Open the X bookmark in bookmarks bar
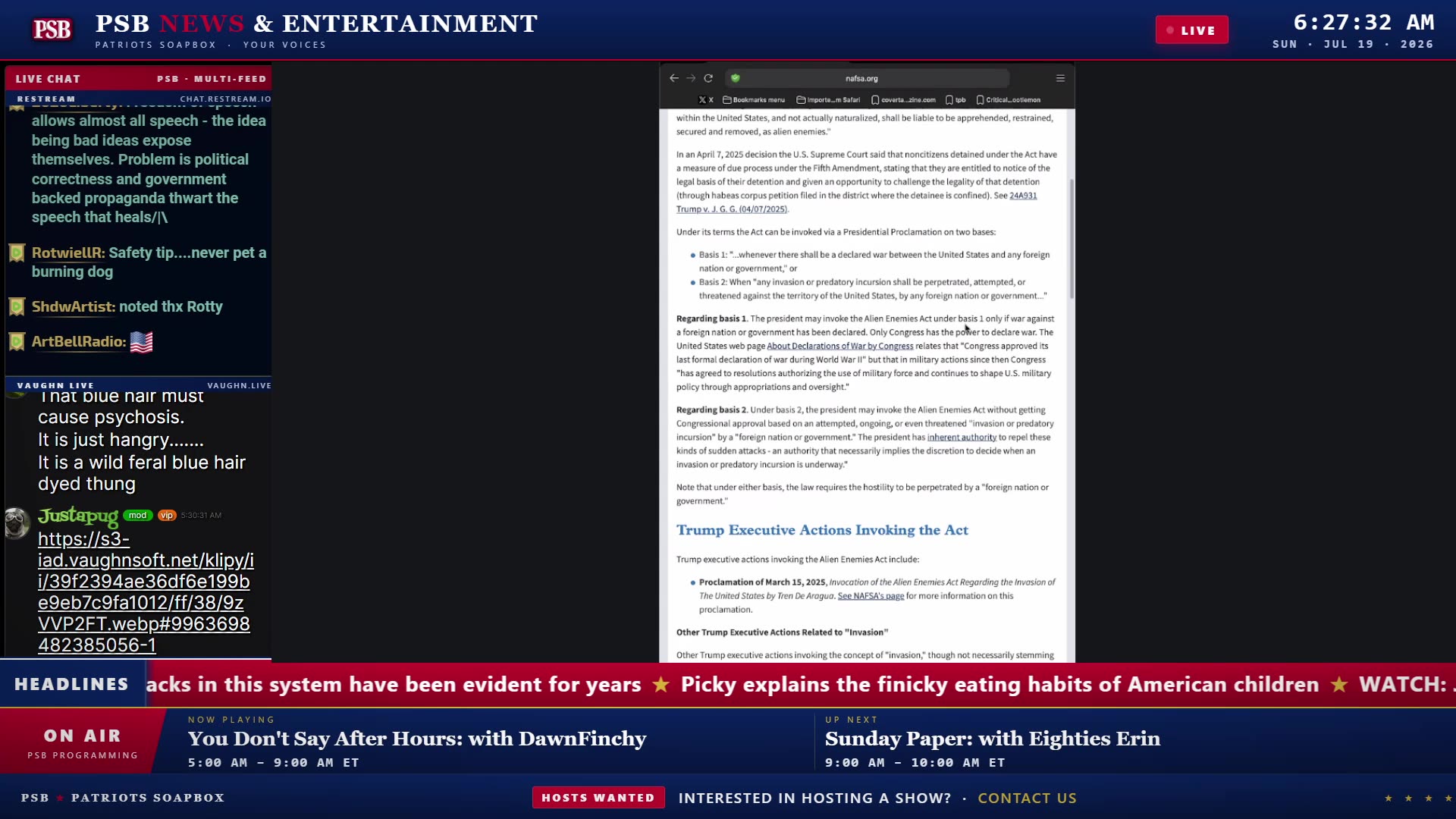This screenshot has height=819, width=1456. pyautogui.click(x=706, y=100)
